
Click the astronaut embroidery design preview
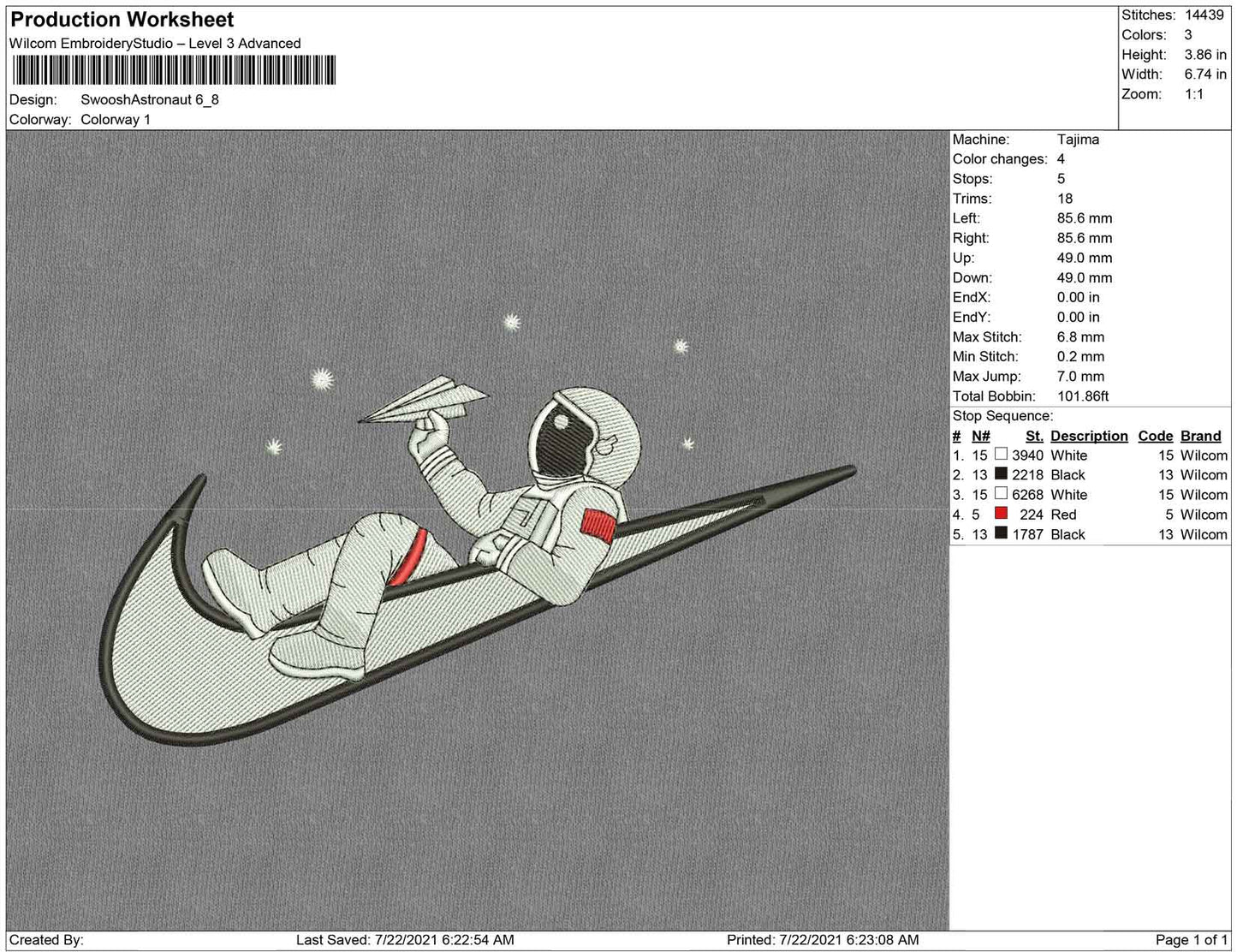[x=478, y=531]
